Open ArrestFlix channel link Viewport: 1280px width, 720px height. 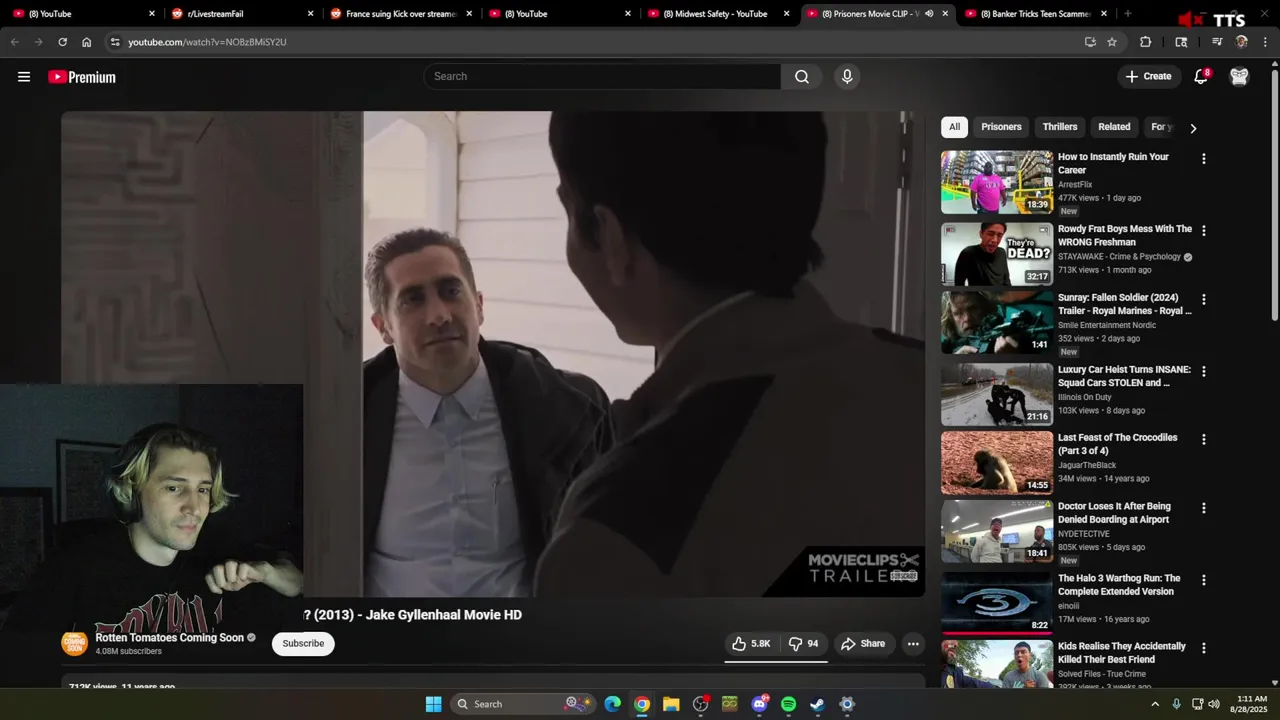coord(1075,184)
